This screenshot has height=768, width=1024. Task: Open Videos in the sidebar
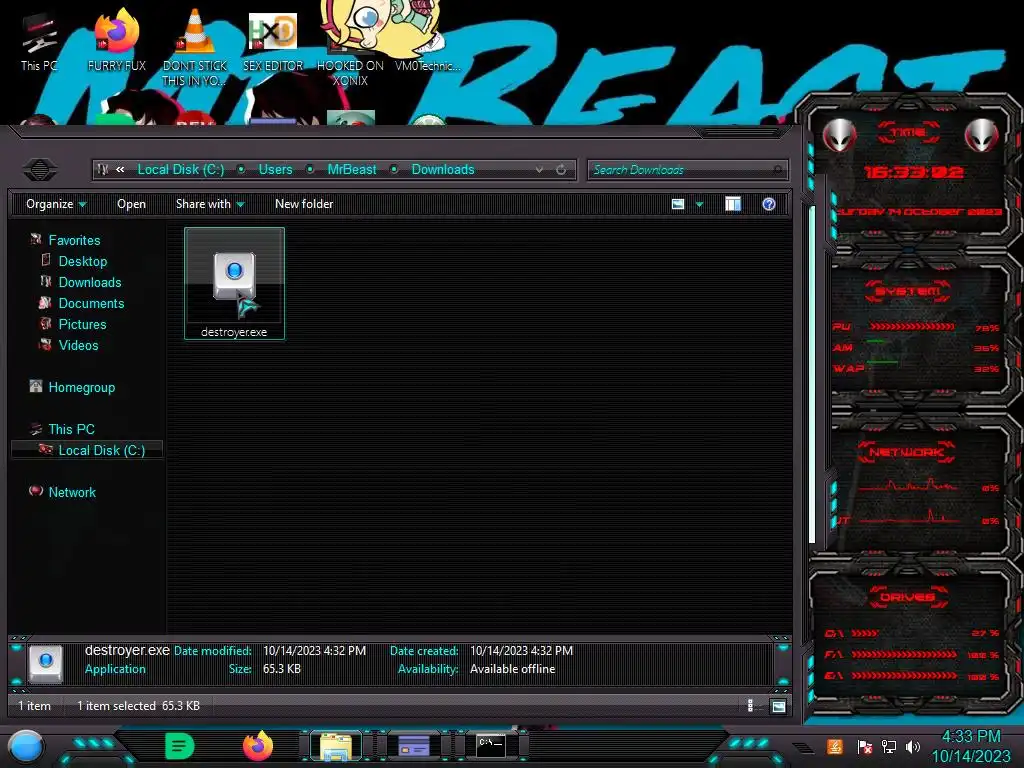[78, 345]
